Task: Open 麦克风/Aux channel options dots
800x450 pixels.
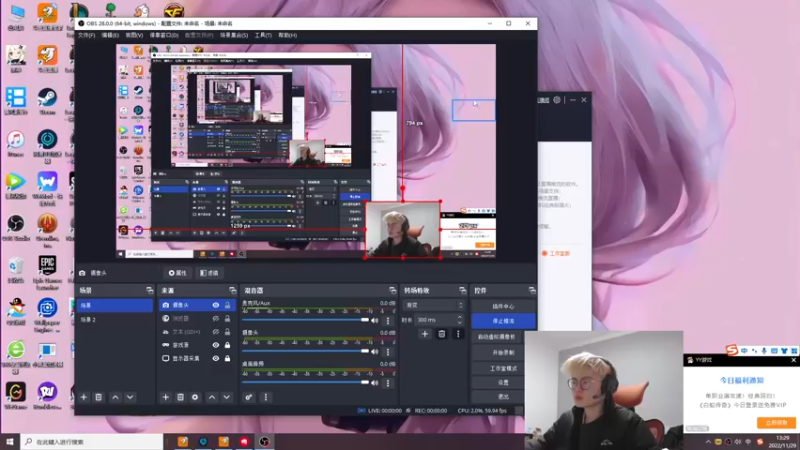Action: (x=388, y=320)
